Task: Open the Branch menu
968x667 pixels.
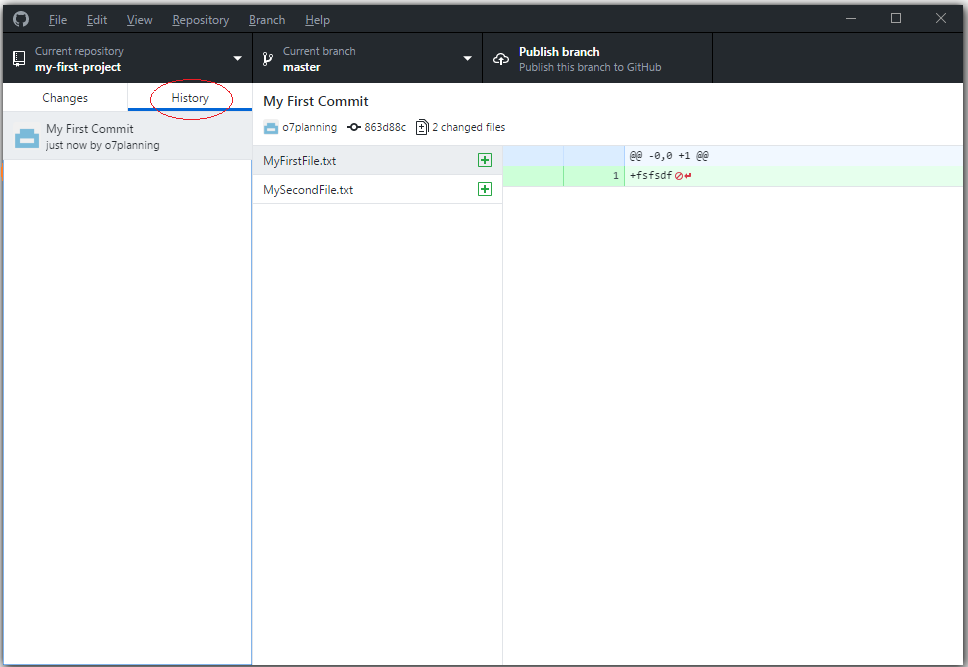Action: click(267, 20)
